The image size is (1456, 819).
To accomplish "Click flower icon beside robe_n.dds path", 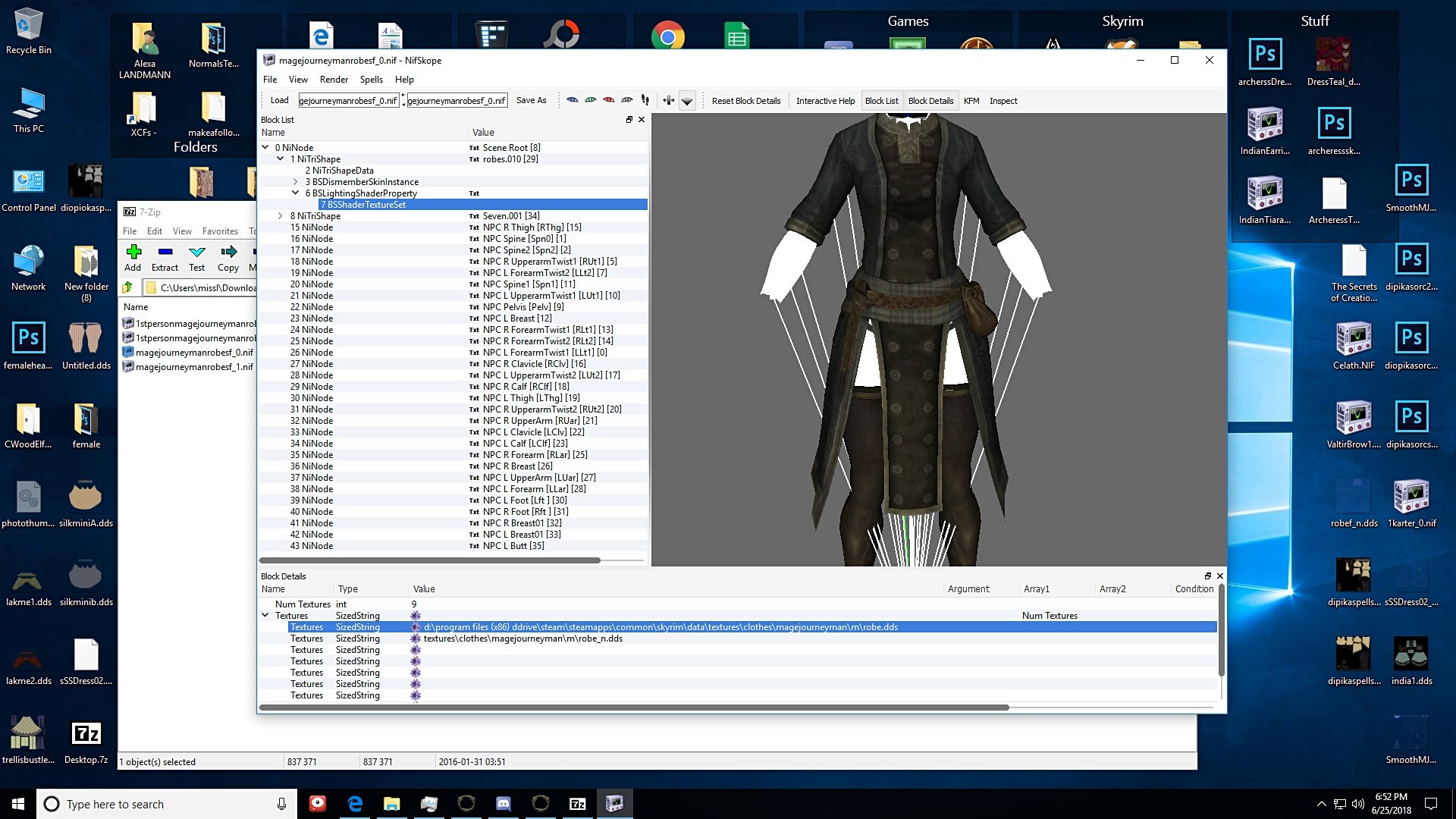I will (x=416, y=639).
